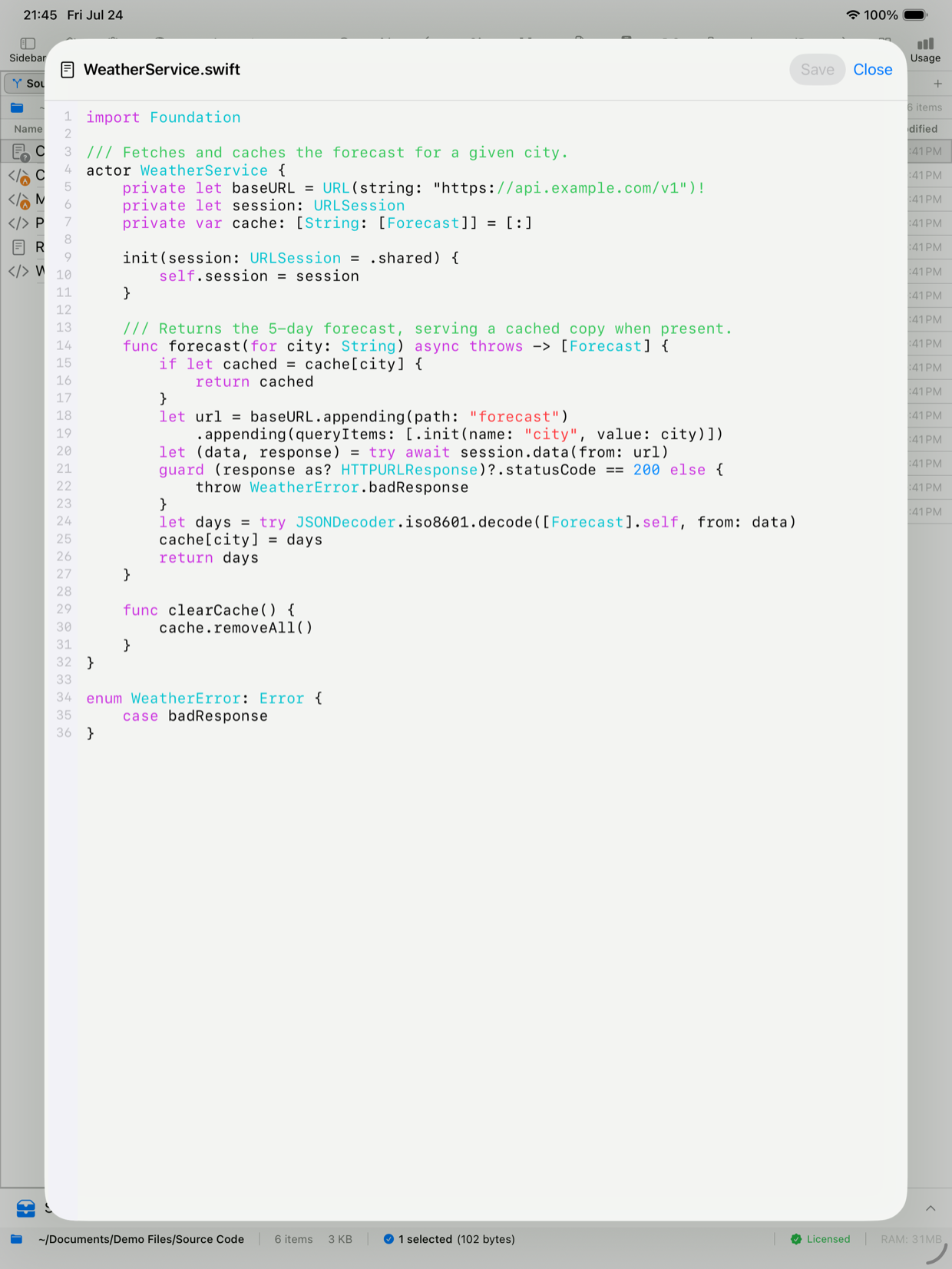Open the Usage panel icon
952x1269 pixels.
click(x=925, y=50)
